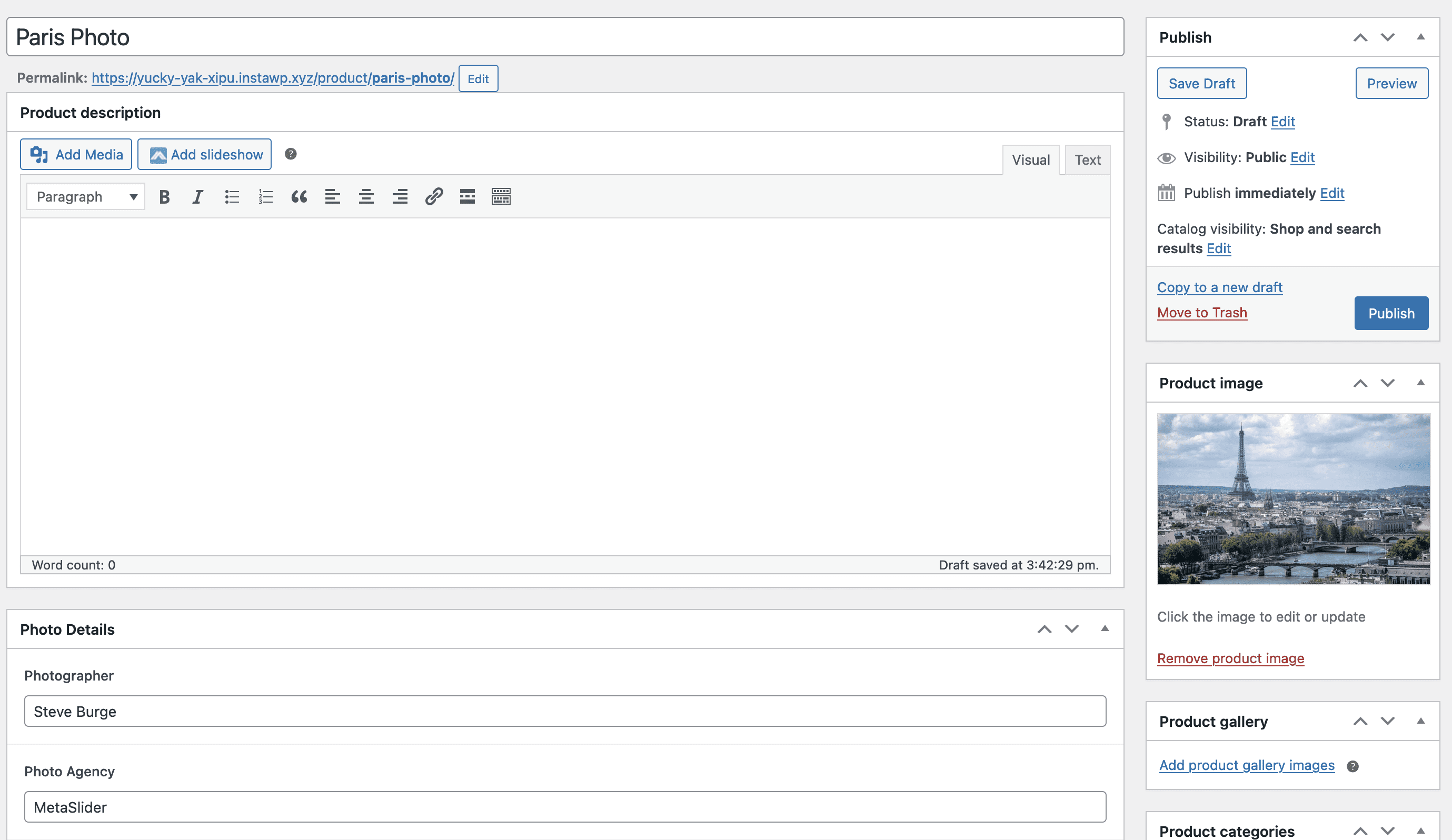Open the Paragraph format dropdown
Viewport: 1452px width, 840px height.
click(86, 197)
